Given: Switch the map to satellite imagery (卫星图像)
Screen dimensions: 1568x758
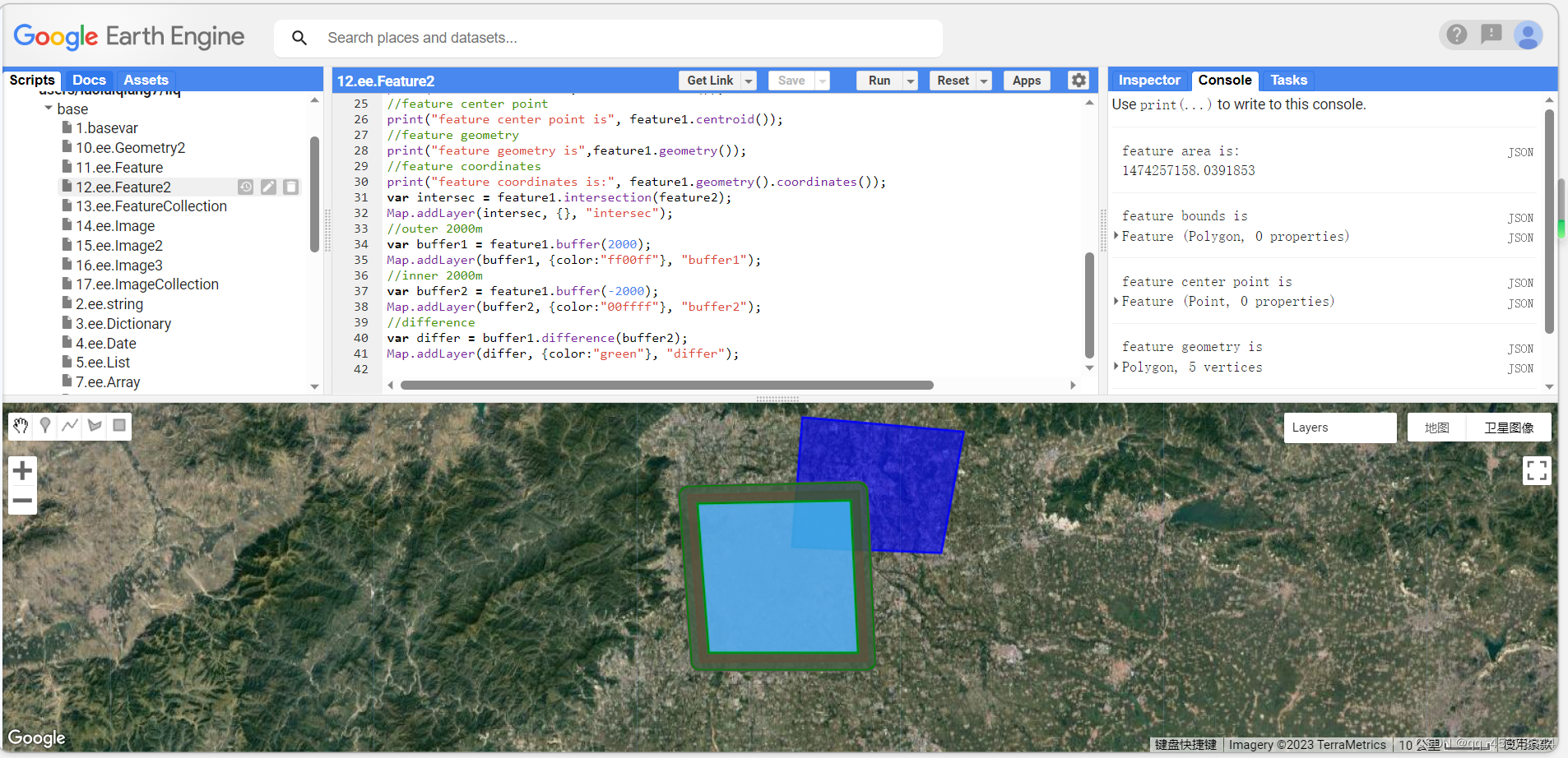Looking at the screenshot, I should (1509, 428).
